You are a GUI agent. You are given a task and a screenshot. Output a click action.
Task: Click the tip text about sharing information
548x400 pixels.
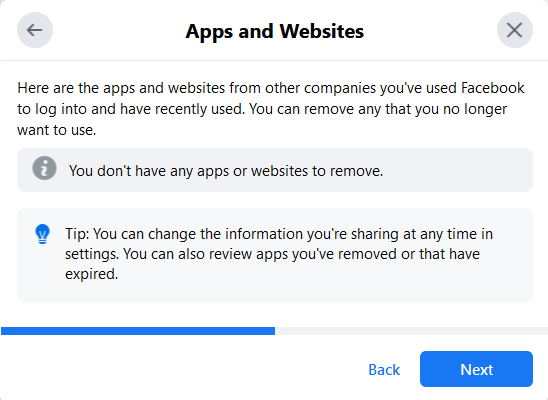coord(279,254)
